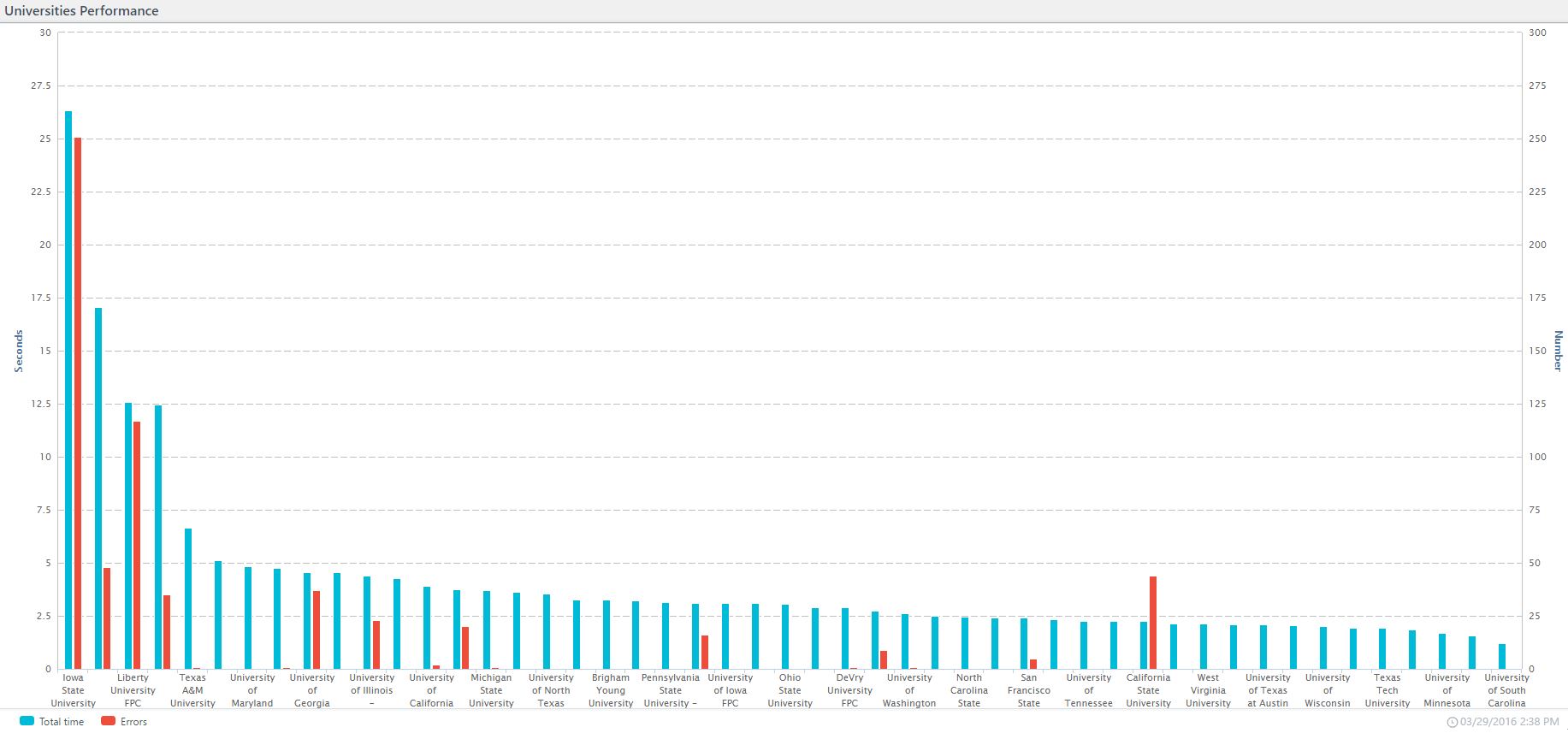1568x733 pixels.
Task: Click the clock icon beside the timestamp
Action: 1452,722
